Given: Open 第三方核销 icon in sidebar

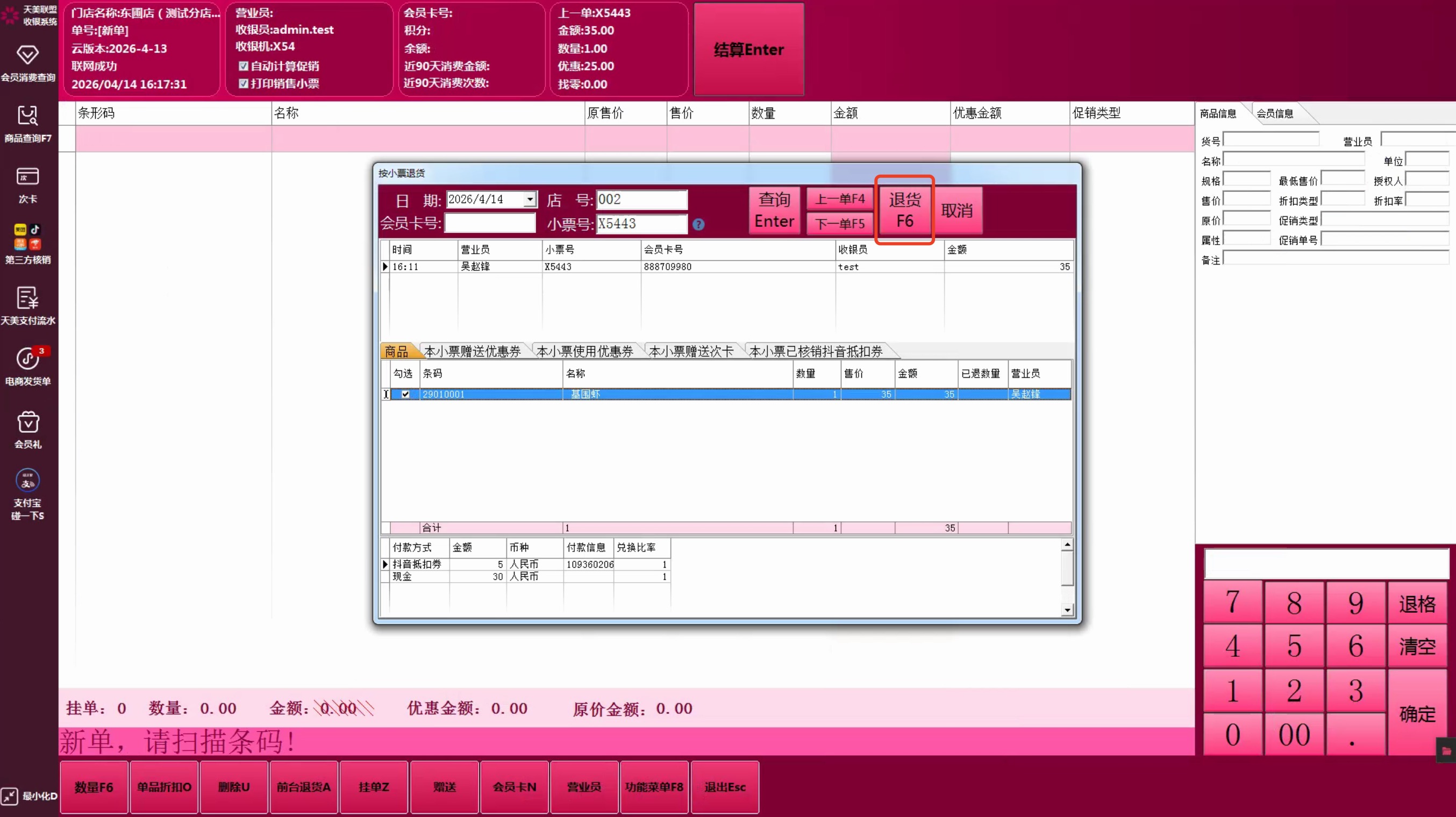Looking at the screenshot, I should (x=27, y=236).
